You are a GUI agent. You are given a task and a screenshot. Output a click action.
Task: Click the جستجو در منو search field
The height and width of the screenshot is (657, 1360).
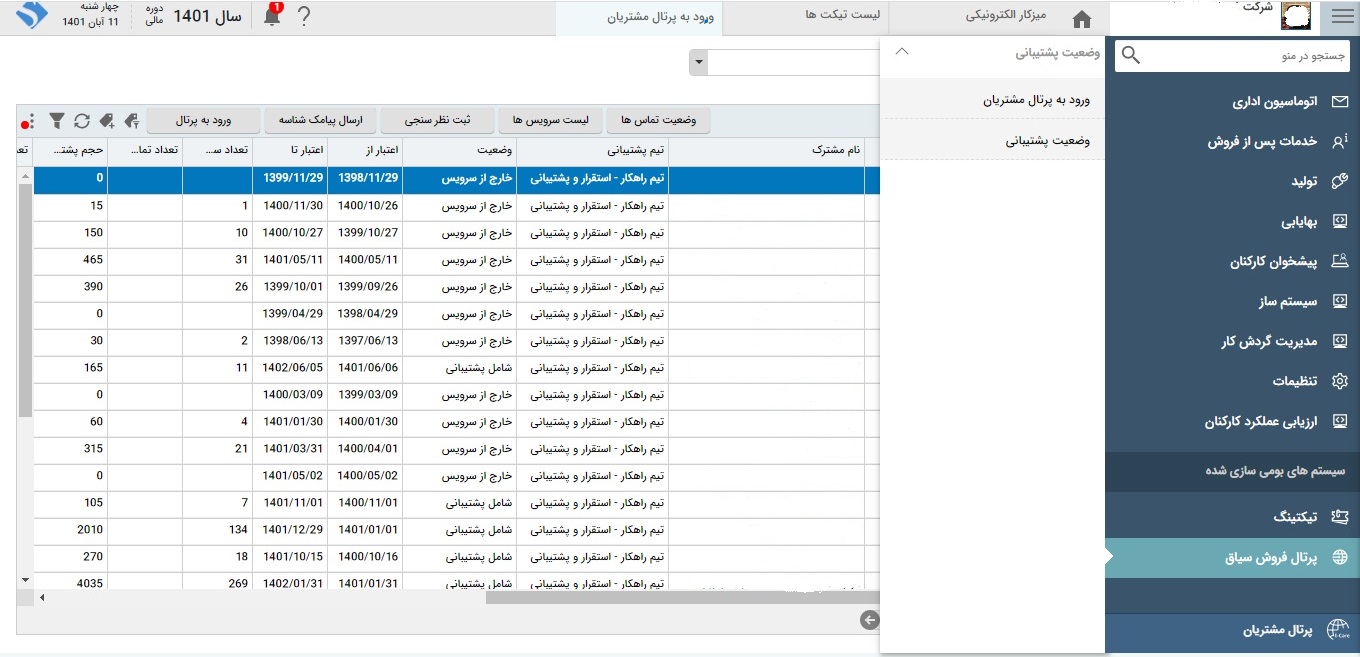pyautogui.click(x=1235, y=56)
